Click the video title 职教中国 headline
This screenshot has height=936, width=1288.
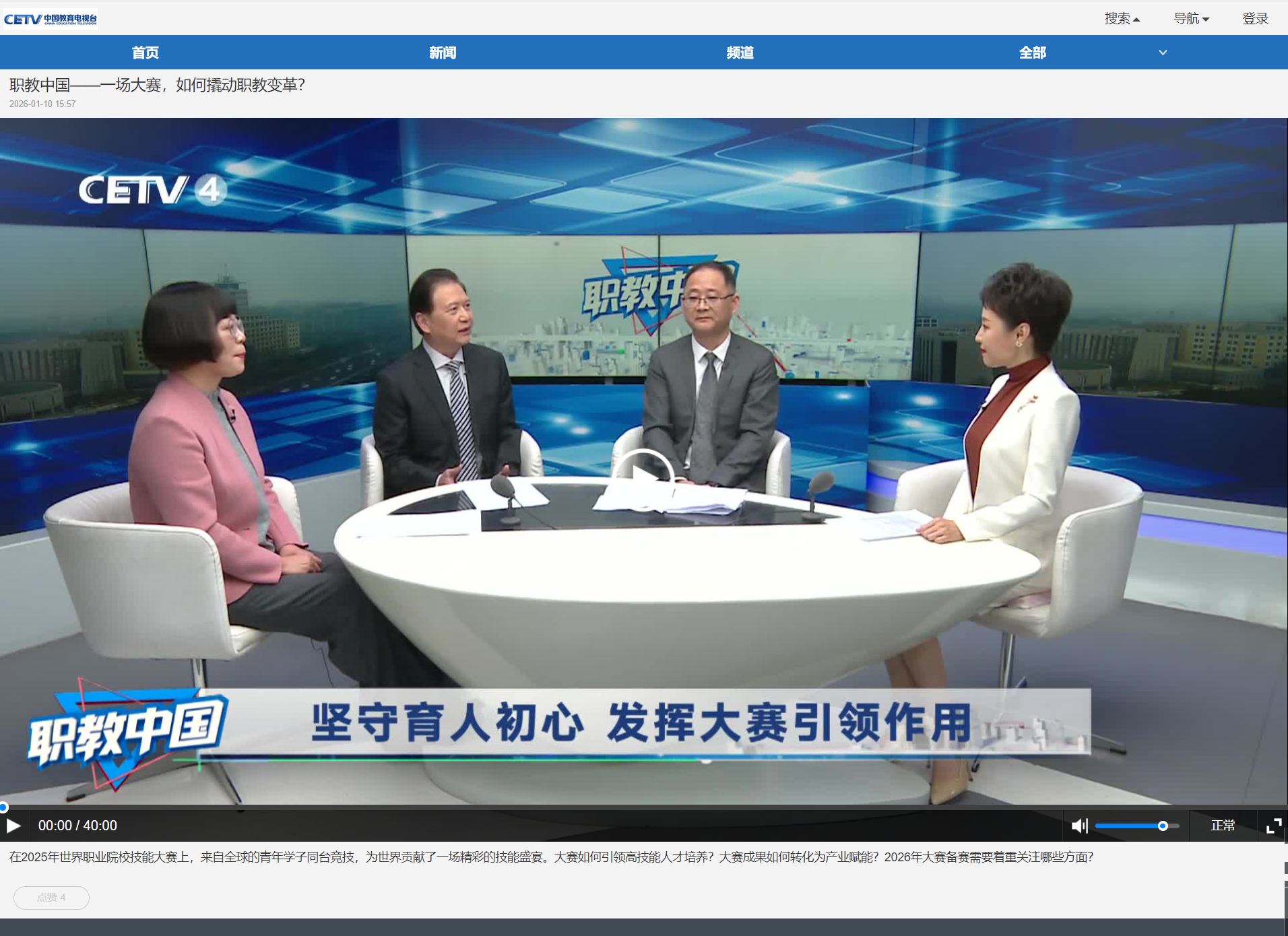tap(157, 86)
